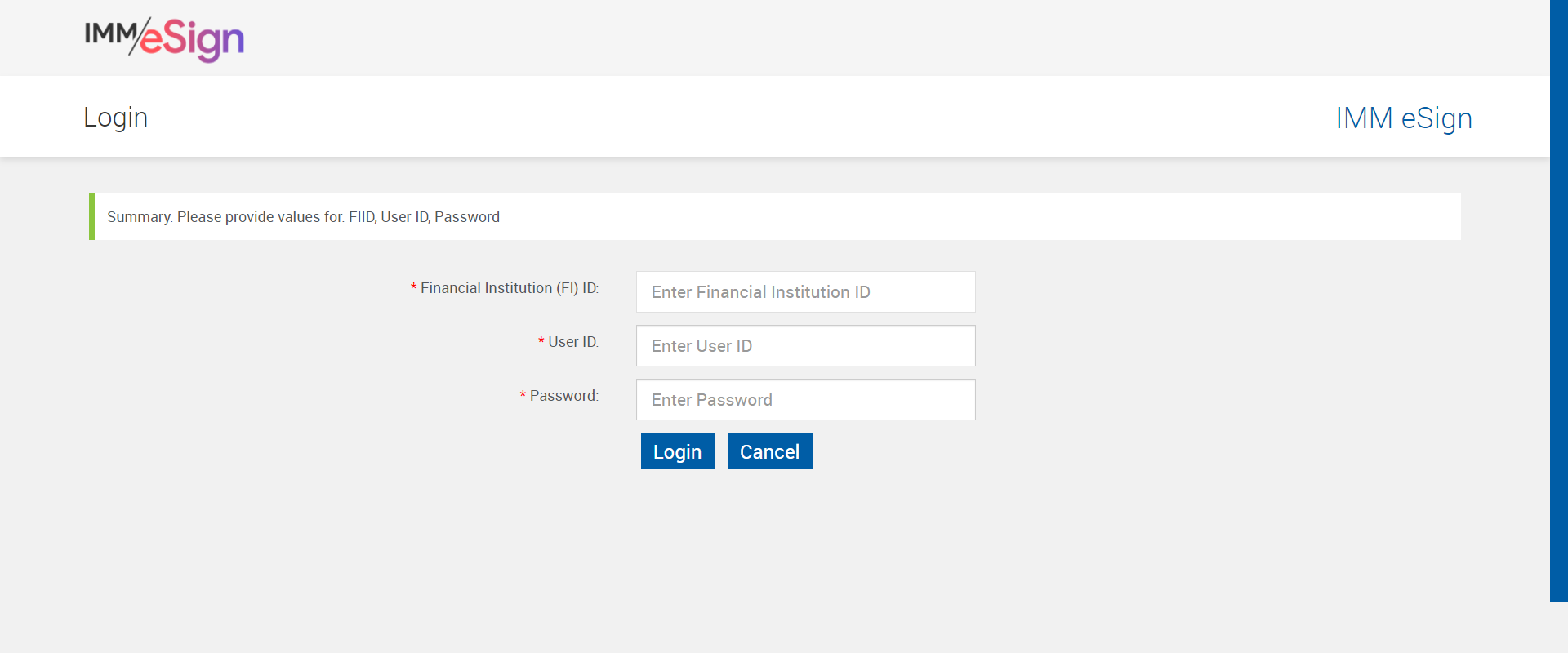Click the required asterisk before User ID
The width and height of the screenshot is (1568, 653).
tap(541, 342)
